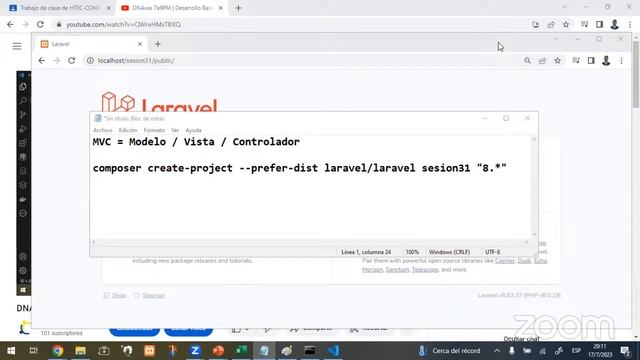Open the notification center in the taskbar
The width and height of the screenshot is (640, 360).
click(x=625, y=351)
